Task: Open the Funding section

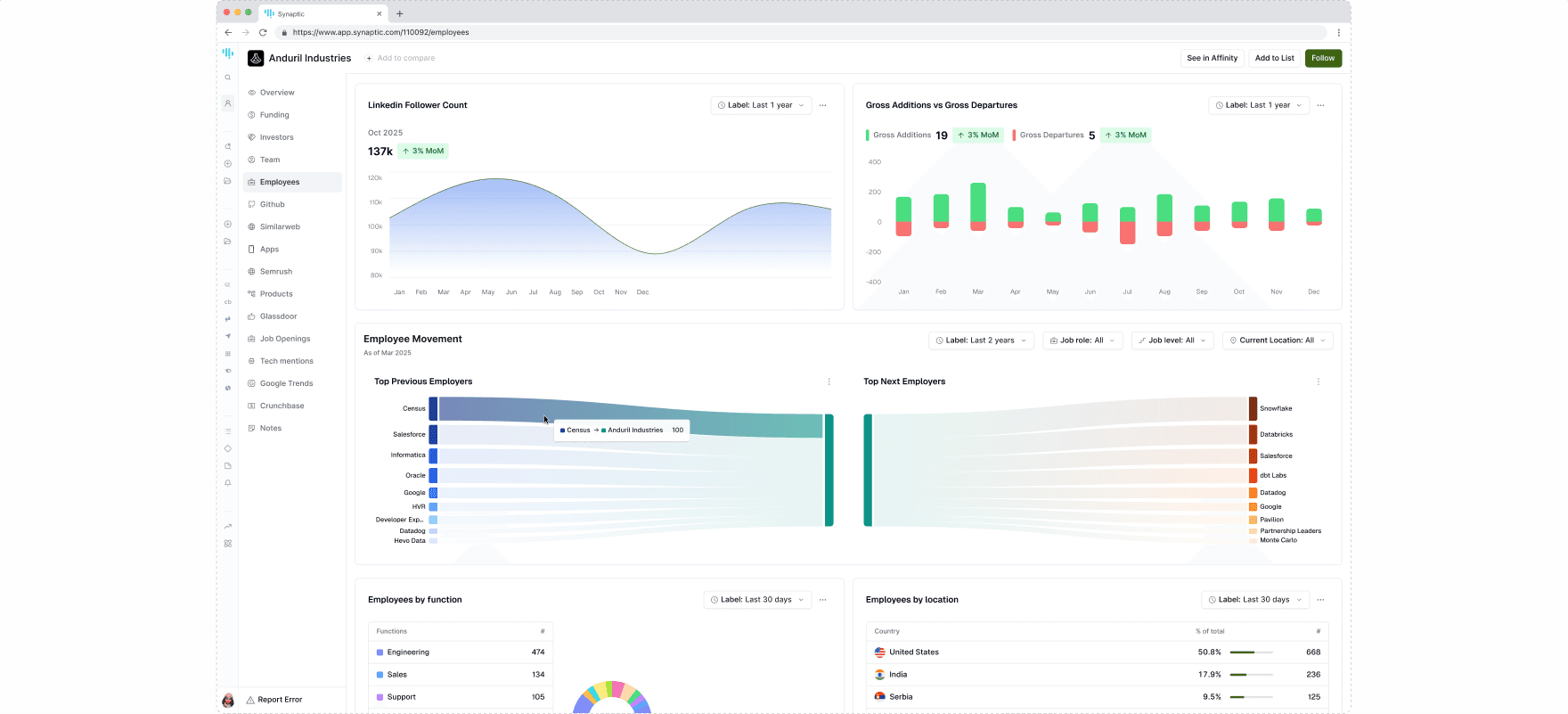Action: click(292, 115)
